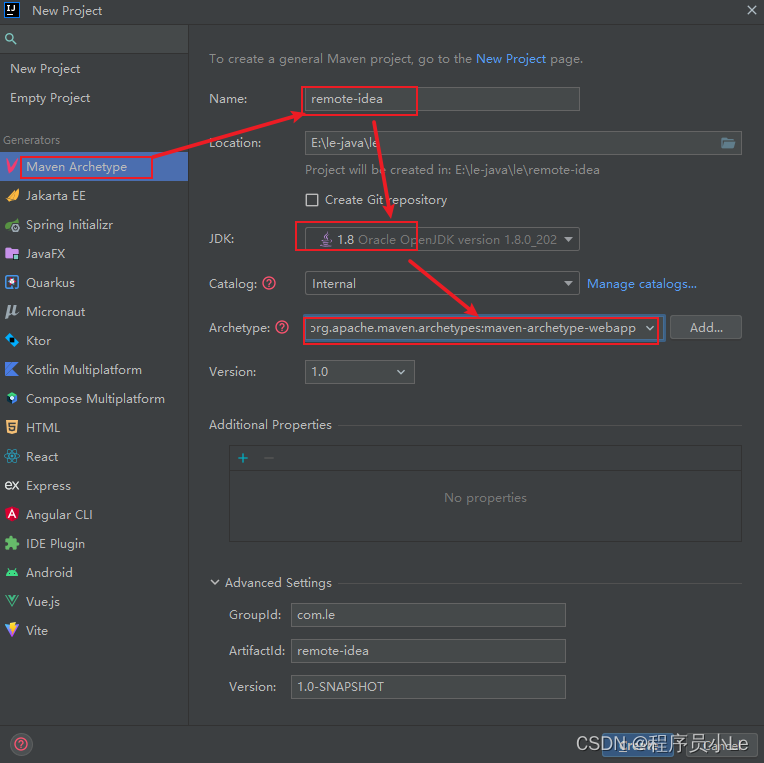Image resolution: width=764 pixels, height=763 pixels.
Task: Click the Spring Initializr leaf icon
Action: click(x=12, y=225)
